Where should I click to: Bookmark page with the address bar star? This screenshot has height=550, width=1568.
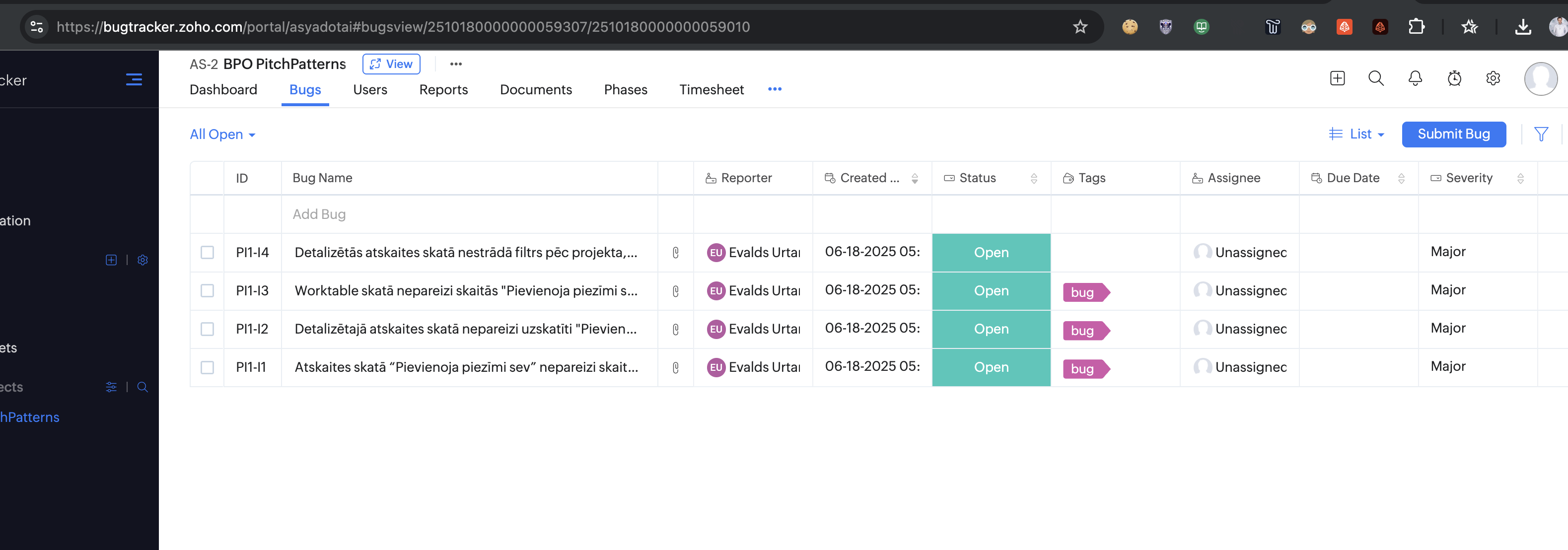[x=1080, y=27]
